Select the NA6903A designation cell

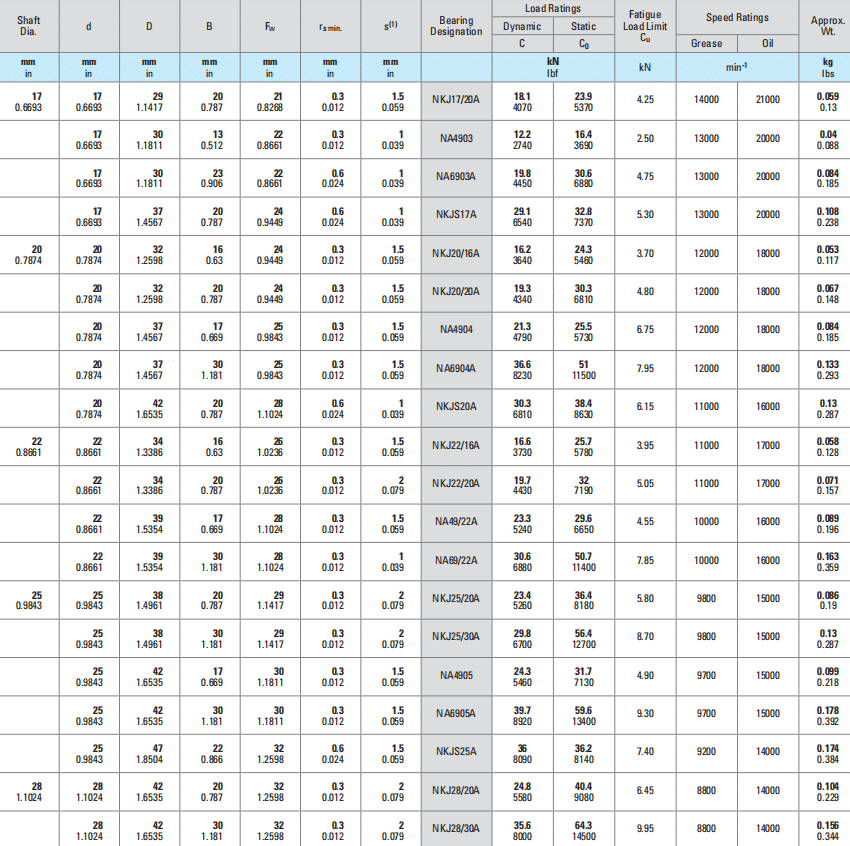456,177
